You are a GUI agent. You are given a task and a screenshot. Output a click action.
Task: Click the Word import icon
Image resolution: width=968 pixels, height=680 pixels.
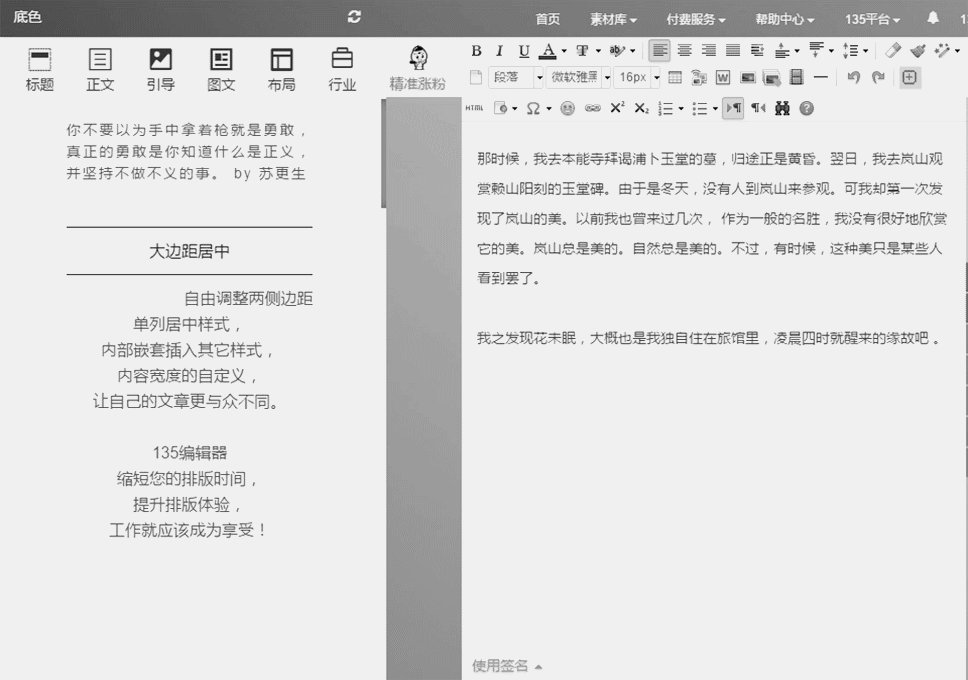pyautogui.click(x=722, y=77)
